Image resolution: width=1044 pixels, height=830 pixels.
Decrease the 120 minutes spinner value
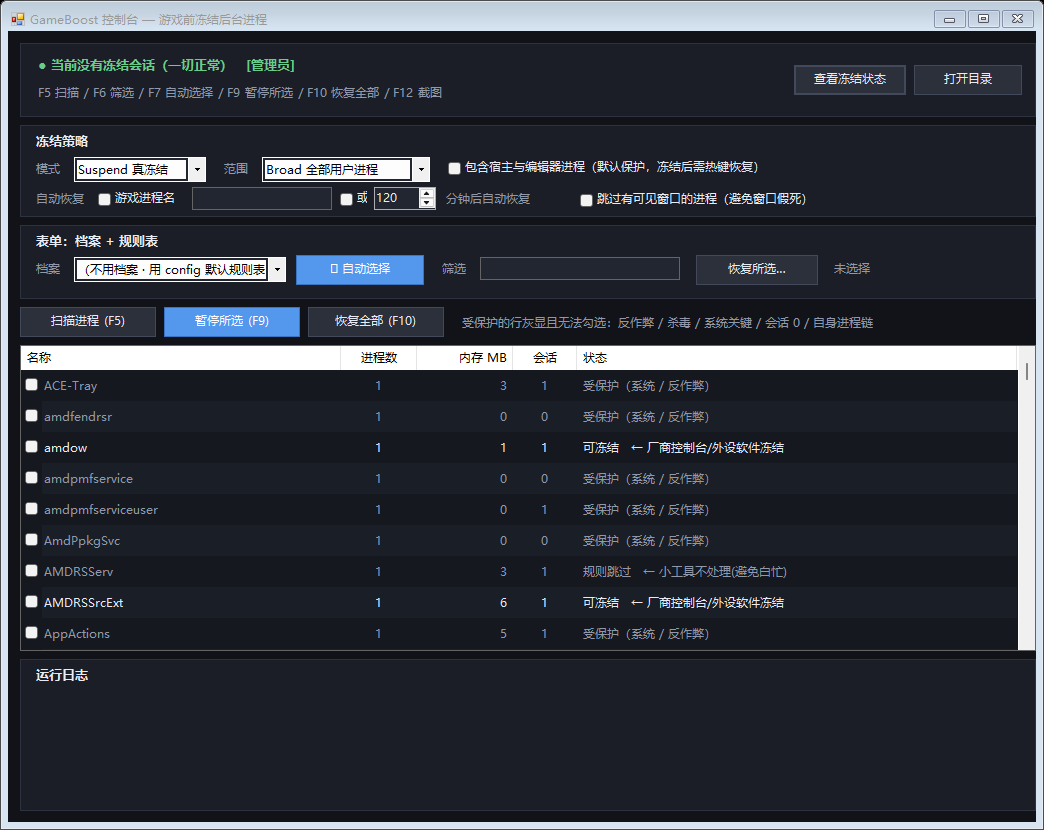pos(427,203)
